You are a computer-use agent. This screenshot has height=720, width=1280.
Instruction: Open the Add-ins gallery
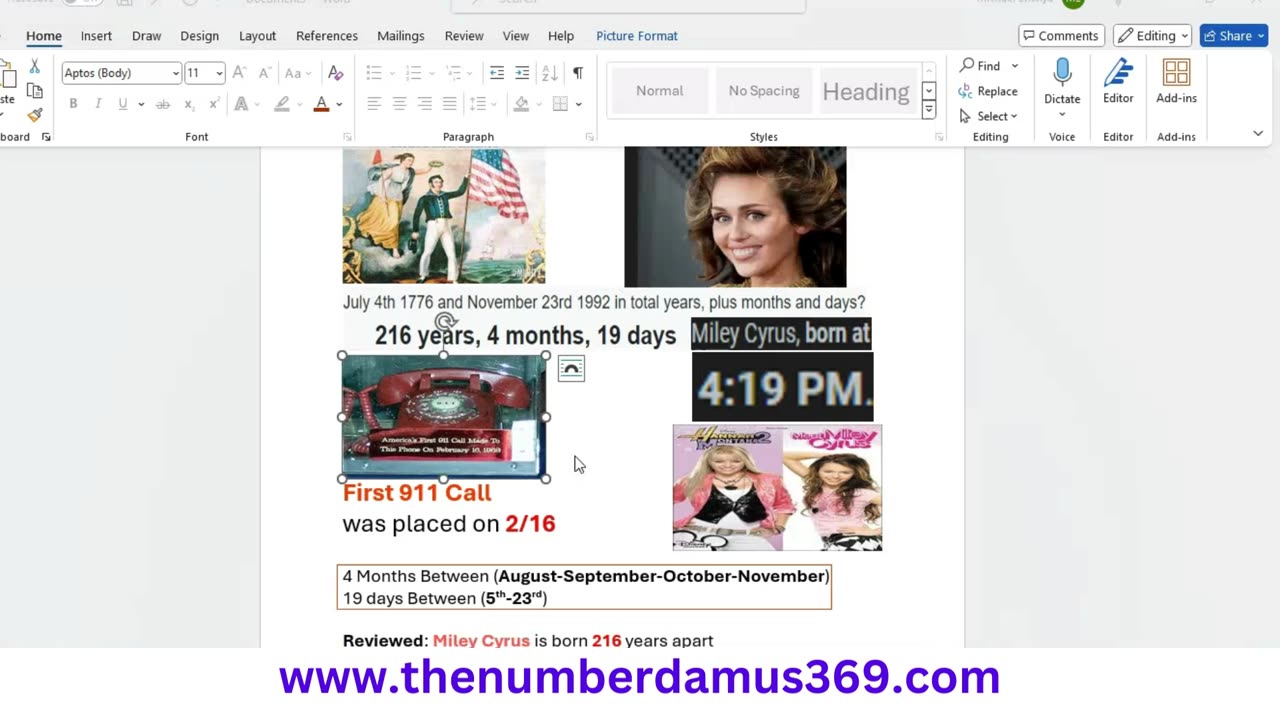pos(1176,81)
